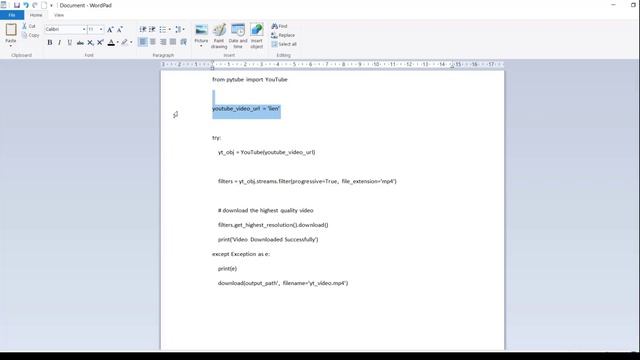640x360 pixels.
Task: Toggle Italic formatting
Action: tap(60, 42)
